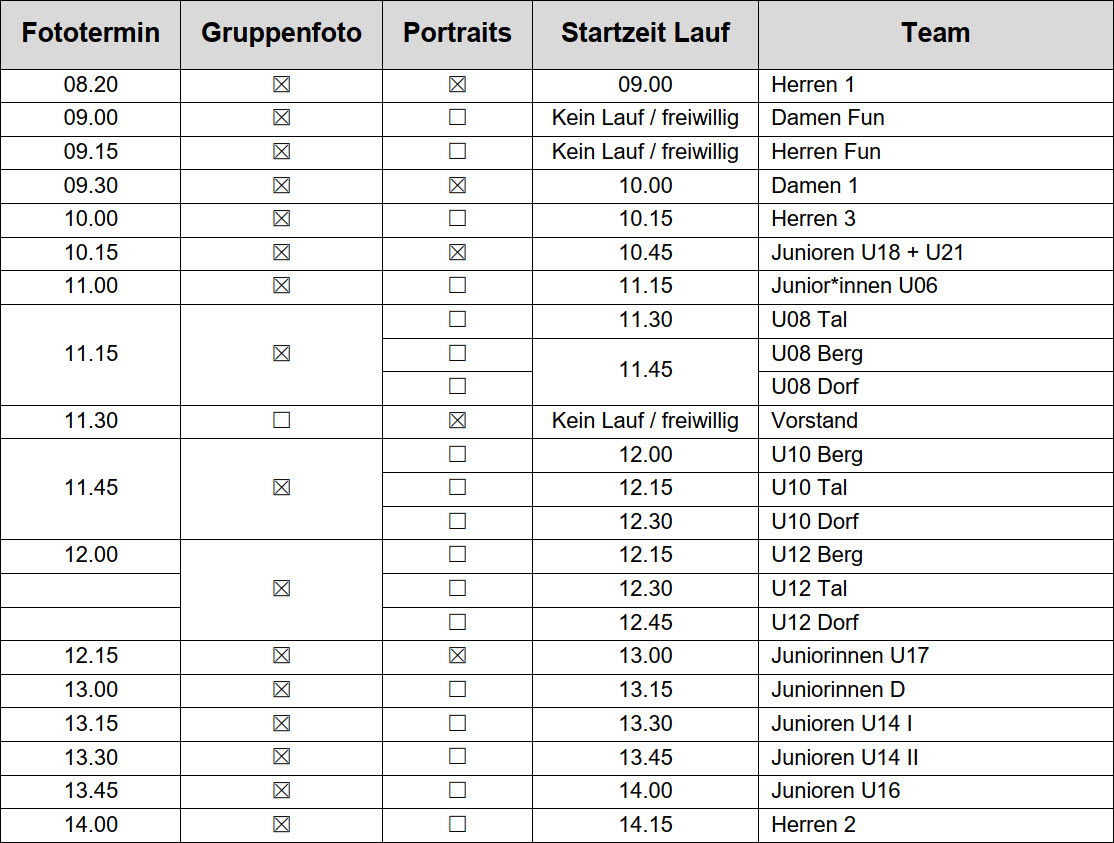Select the Junior*innen U06 team cell
The width and height of the screenshot is (1114, 843).
point(936,286)
